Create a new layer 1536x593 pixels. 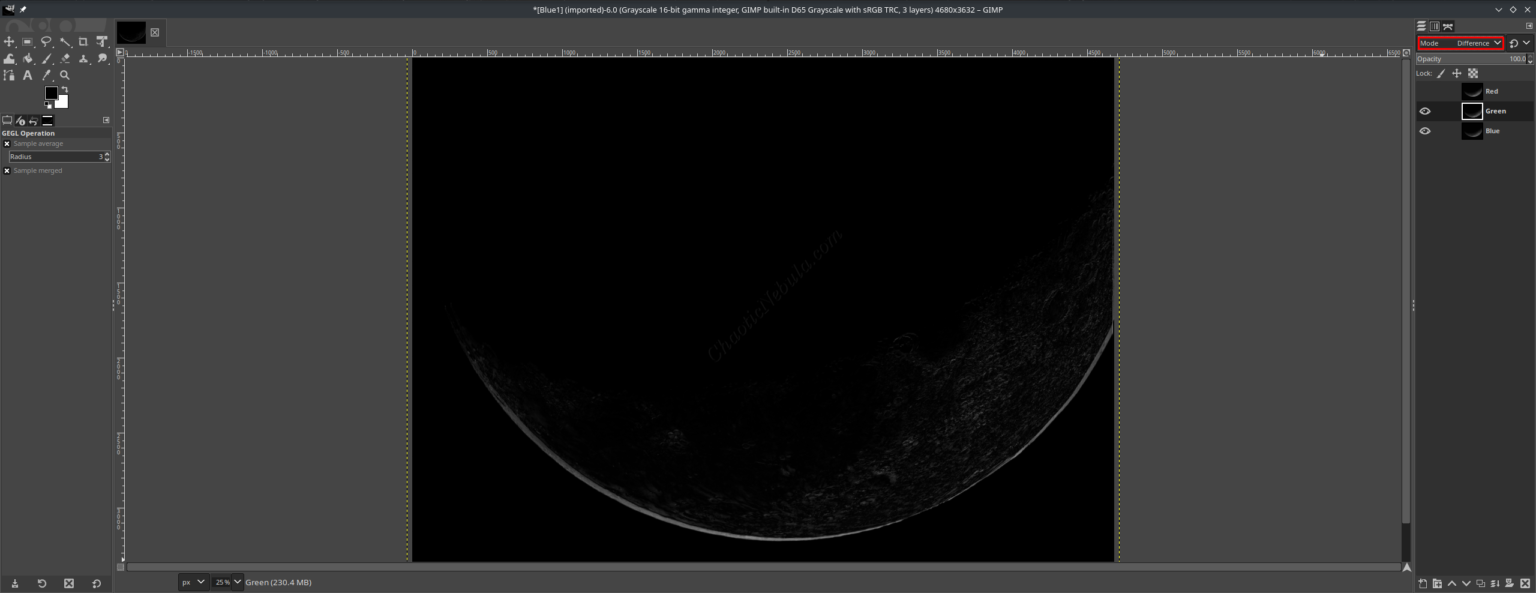pyautogui.click(x=1422, y=583)
